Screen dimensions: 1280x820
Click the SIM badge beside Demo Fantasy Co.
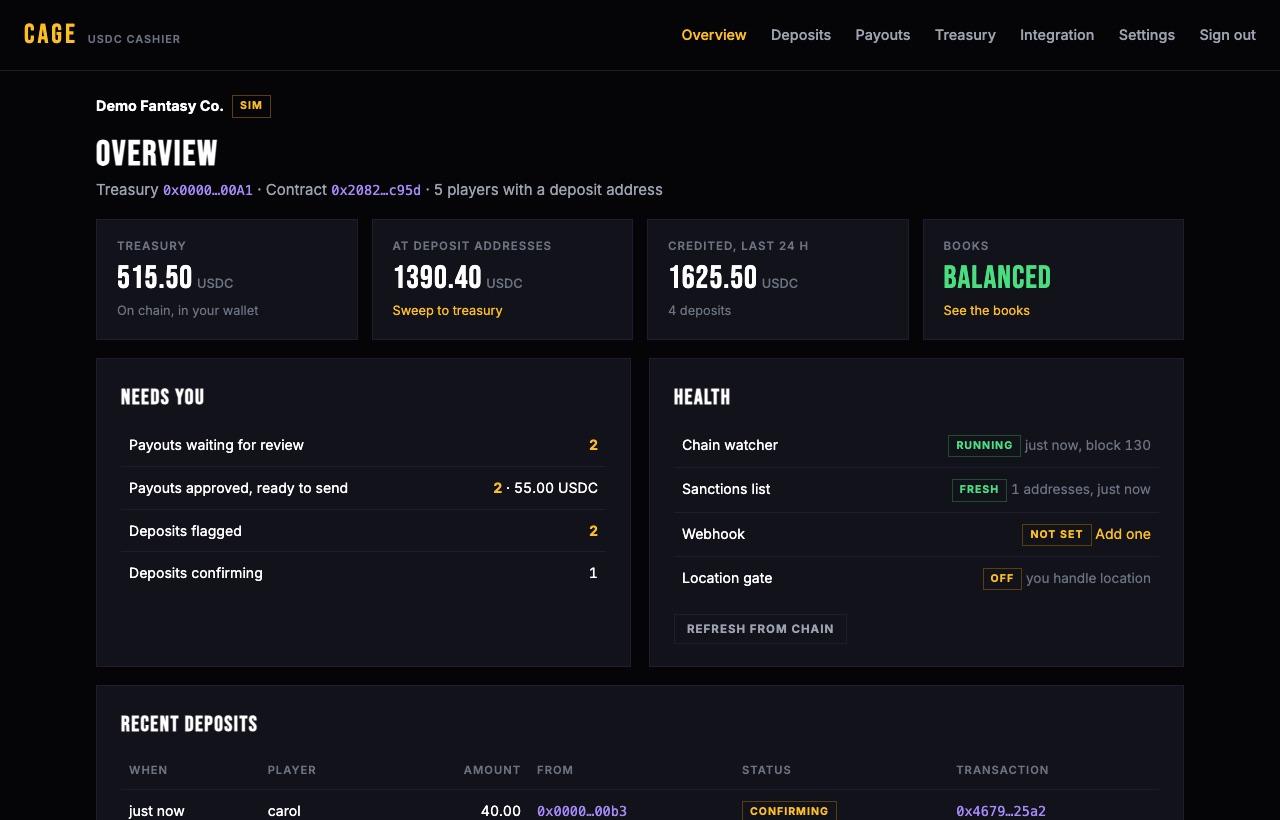point(251,106)
